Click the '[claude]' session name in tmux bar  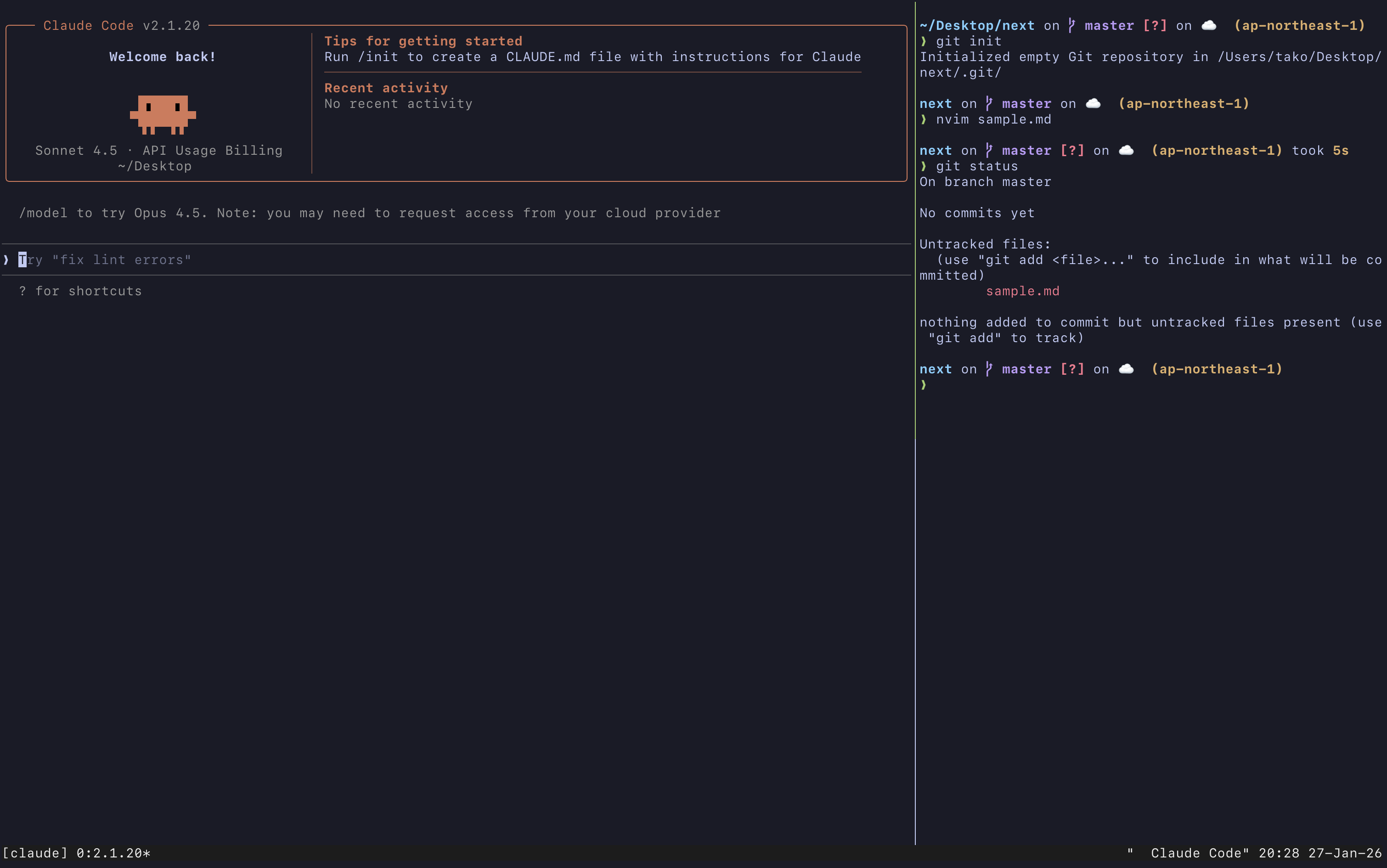click(34, 853)
